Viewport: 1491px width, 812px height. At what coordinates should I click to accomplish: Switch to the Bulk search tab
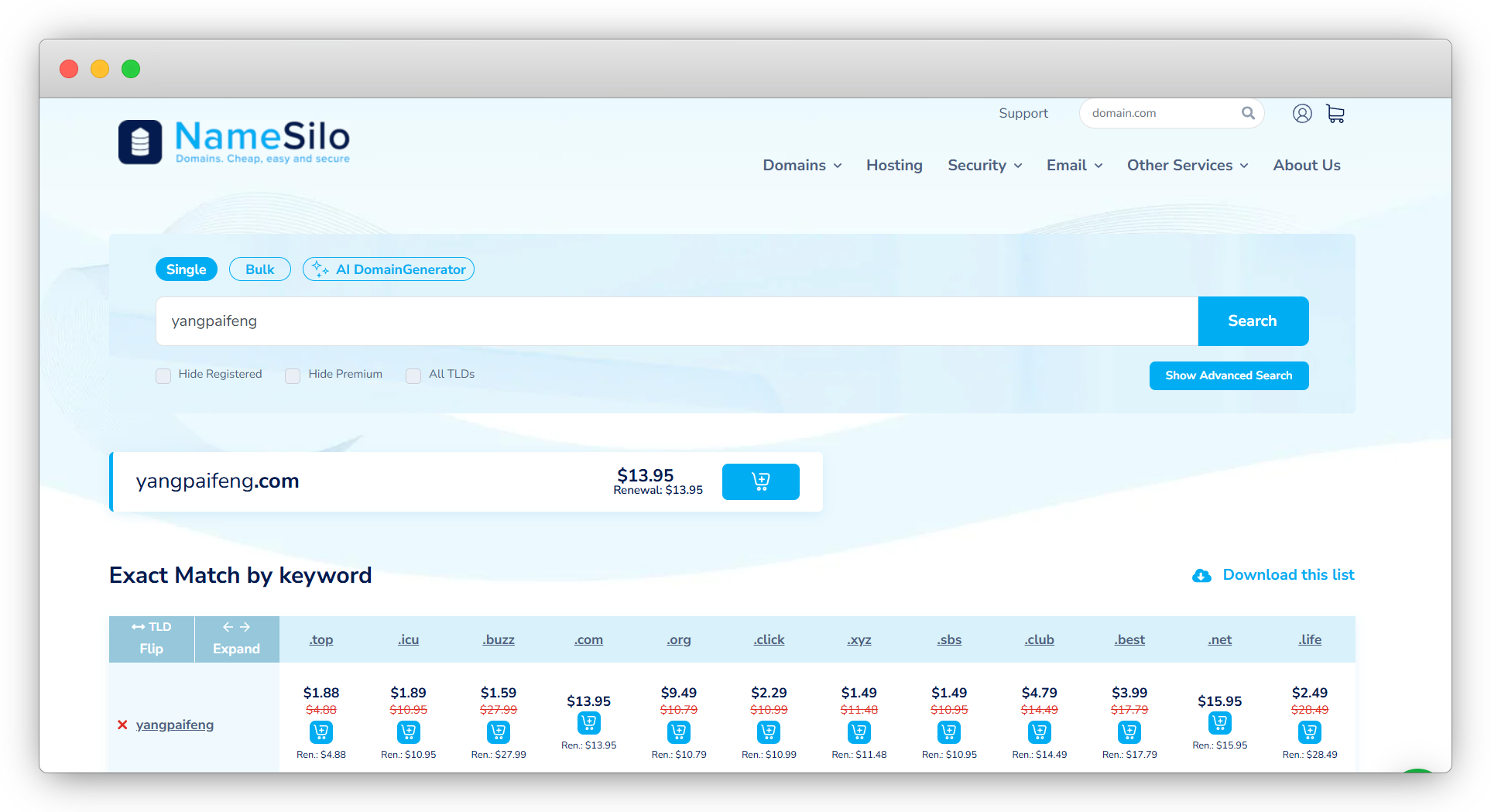point(260,269)
